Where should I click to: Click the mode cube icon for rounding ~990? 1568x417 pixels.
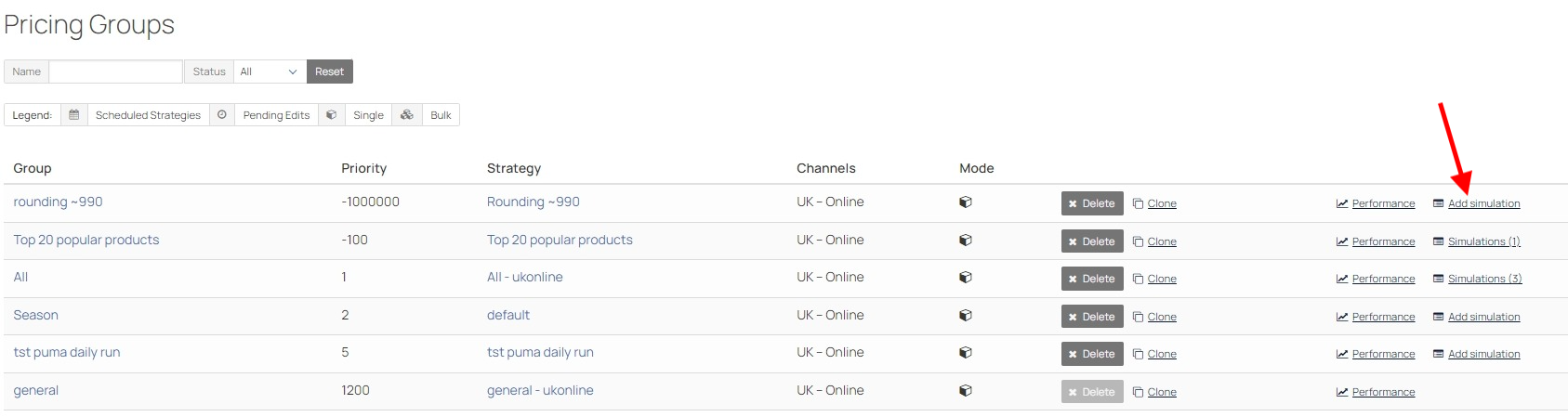click(966, 202)
